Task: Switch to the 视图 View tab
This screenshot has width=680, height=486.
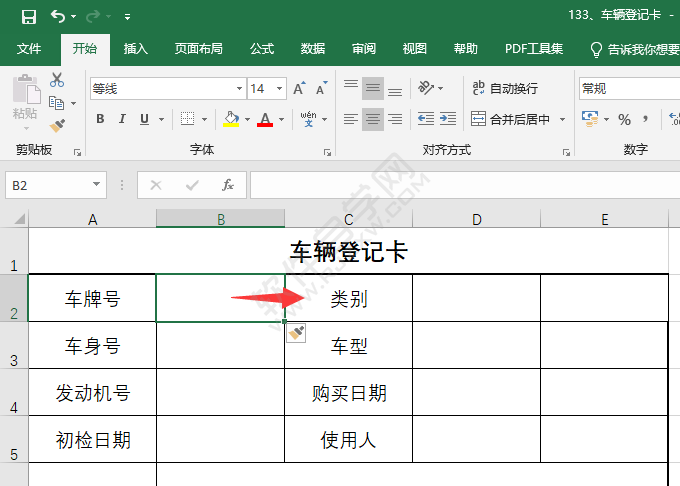Action: pos(415,49)
